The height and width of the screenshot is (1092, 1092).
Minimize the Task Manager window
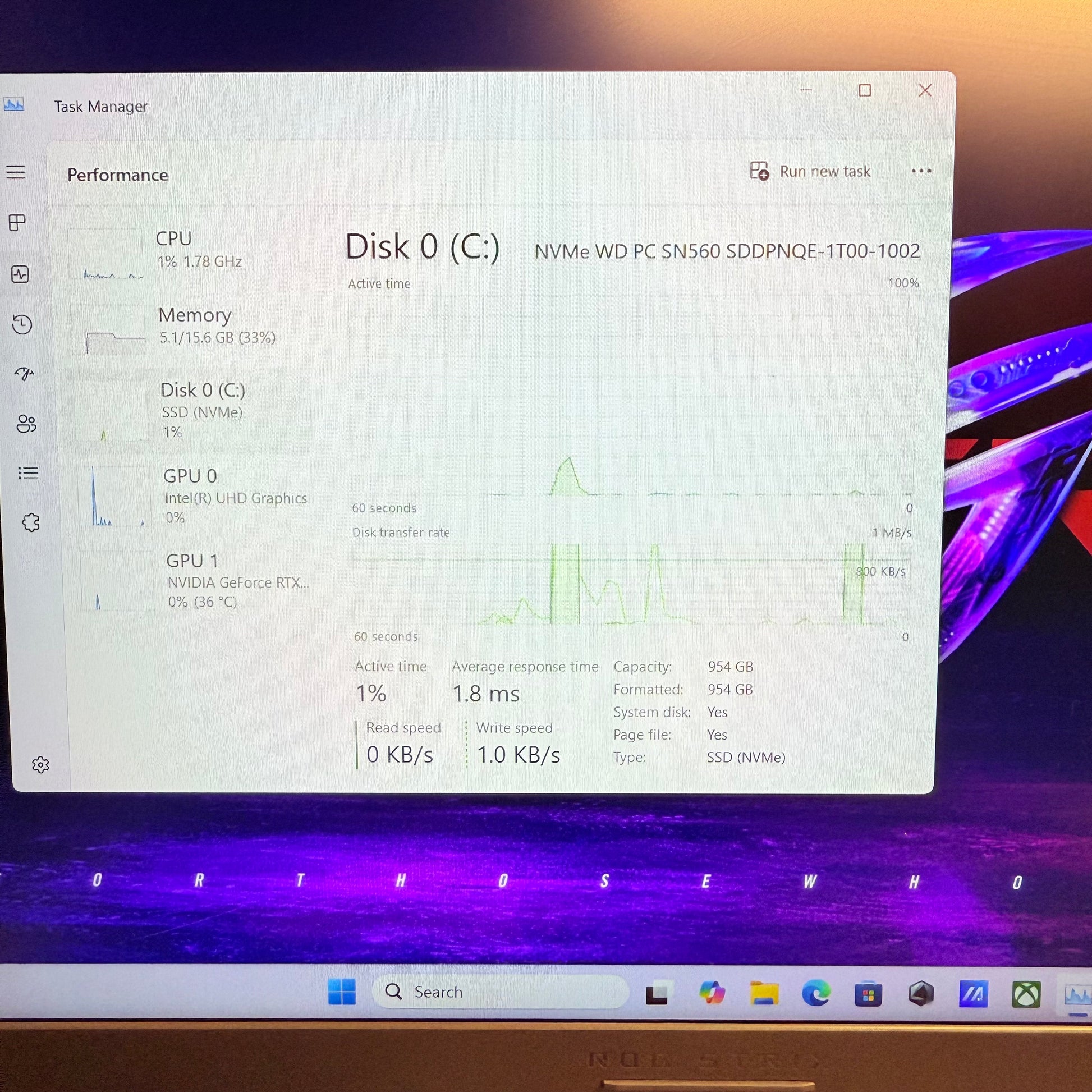805,90
